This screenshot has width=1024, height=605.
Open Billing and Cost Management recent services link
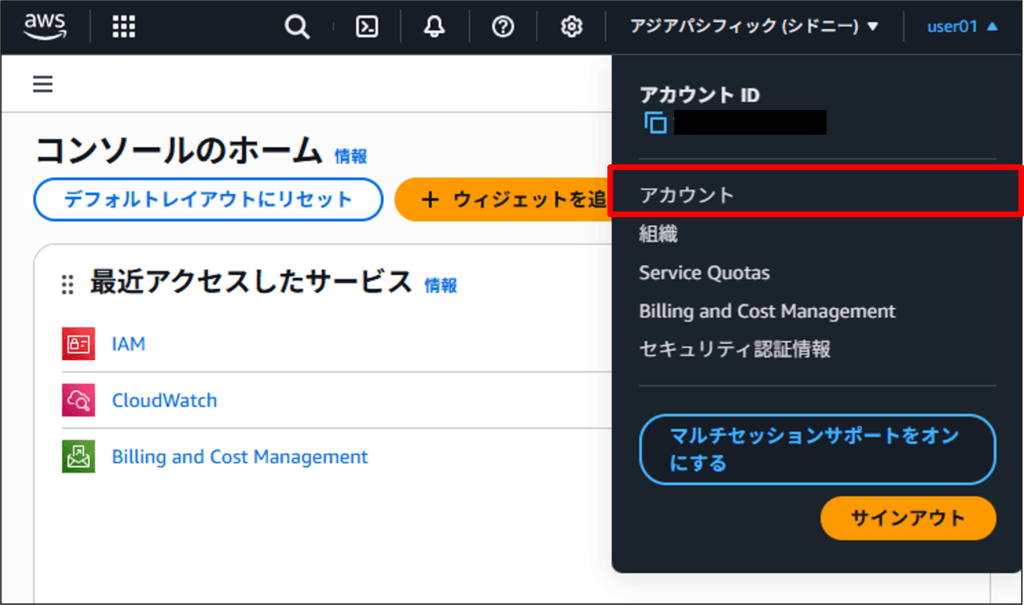point(240,457)
